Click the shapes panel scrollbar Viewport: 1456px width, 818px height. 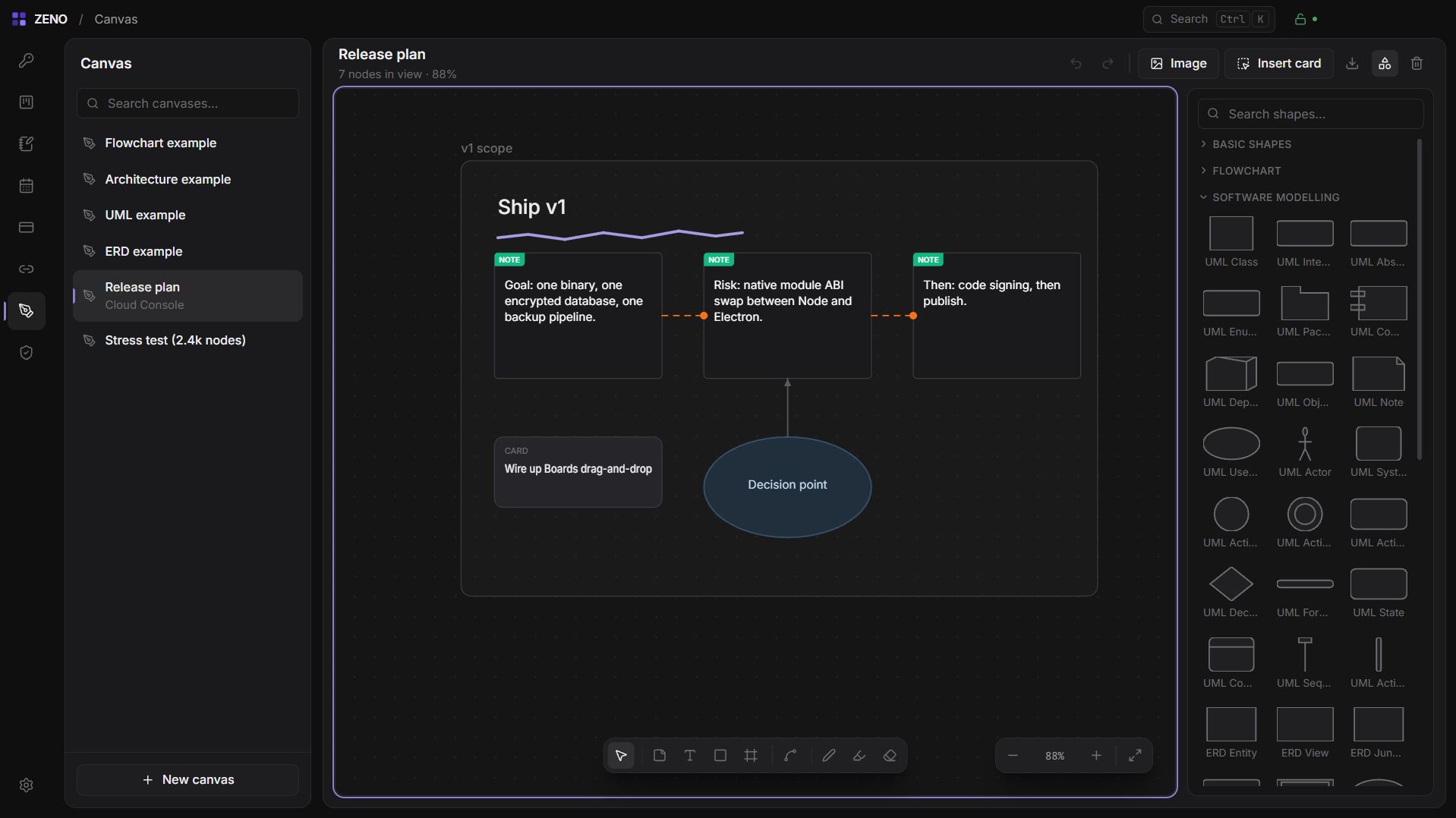point(1419,298)
